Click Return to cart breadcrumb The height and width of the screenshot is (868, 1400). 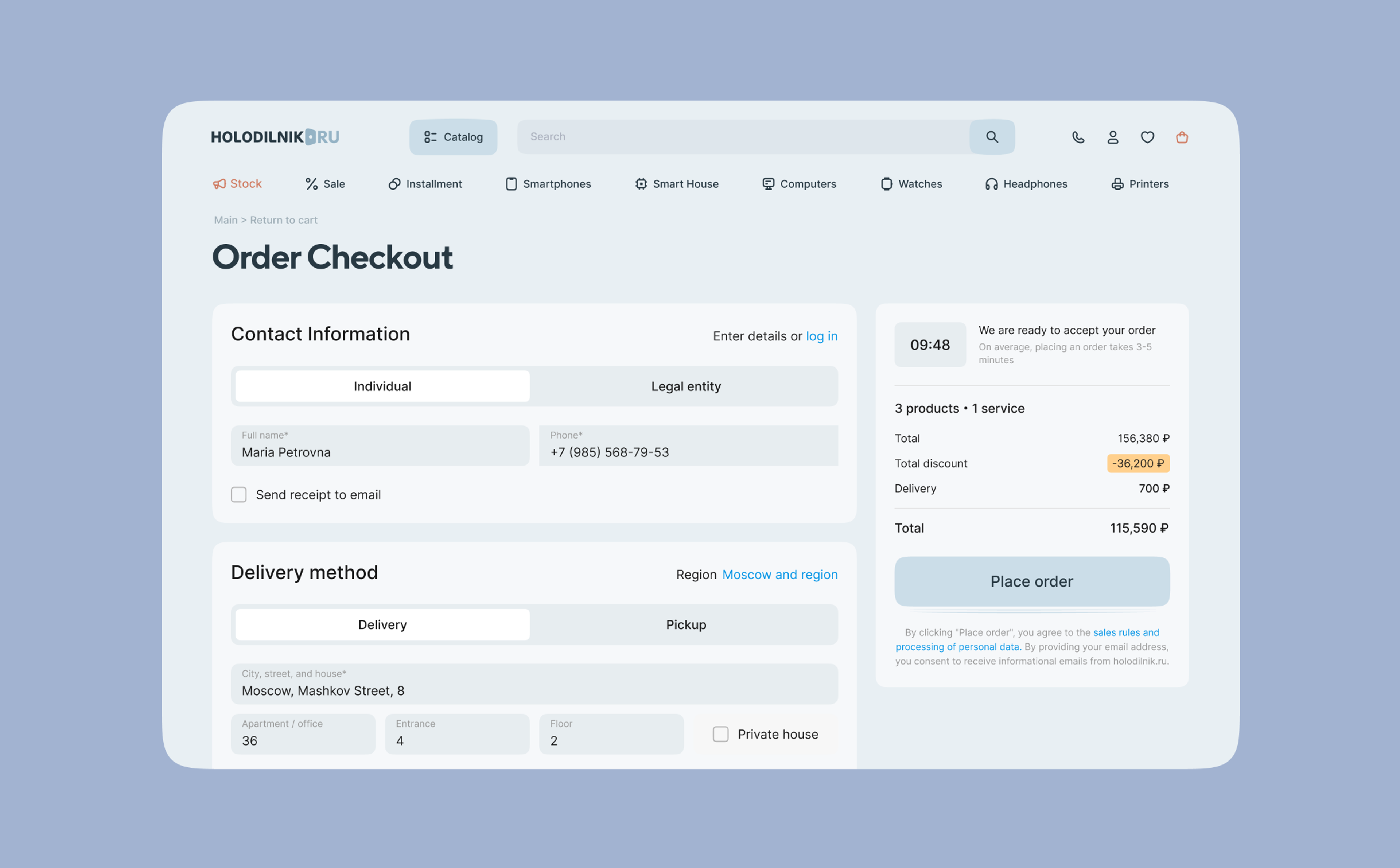pos(284,220)
